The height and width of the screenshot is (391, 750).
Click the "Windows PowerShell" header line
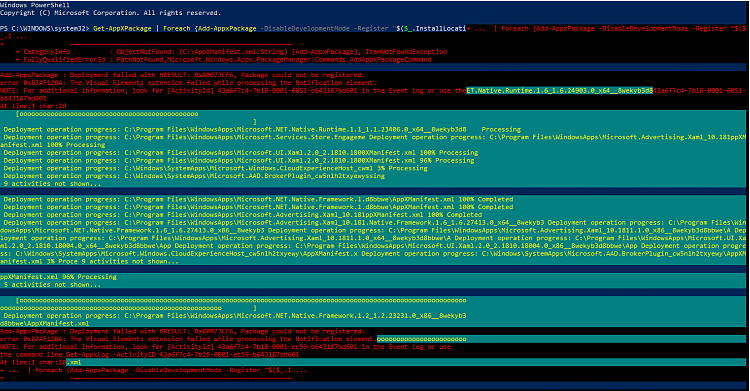click(x=35, y=5)
